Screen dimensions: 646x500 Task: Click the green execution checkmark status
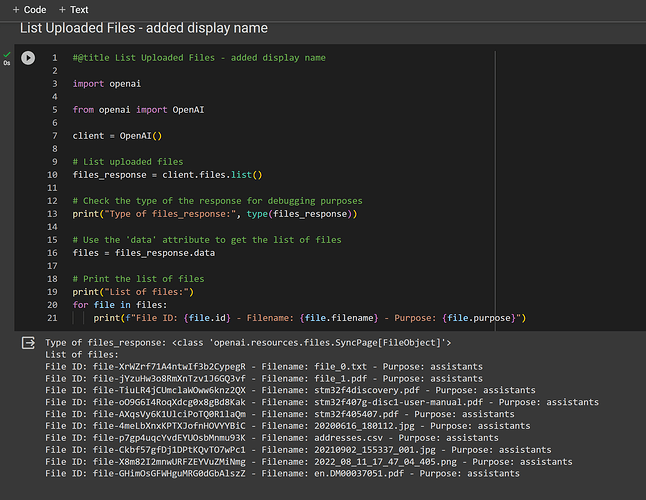pyautogui.click(x=7, y=55)
